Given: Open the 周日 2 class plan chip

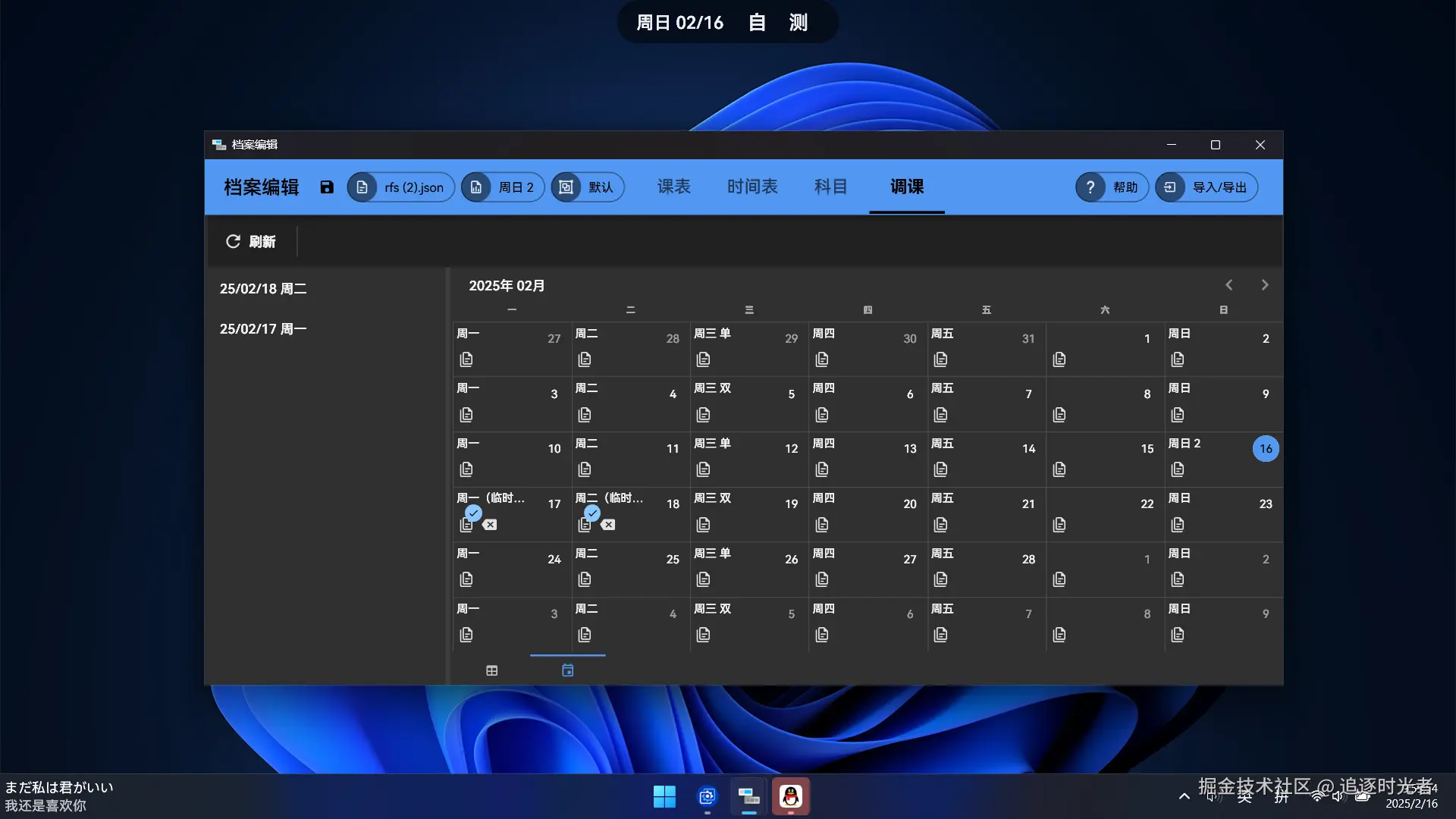Looking at the screenshot, I should [503, 187].
